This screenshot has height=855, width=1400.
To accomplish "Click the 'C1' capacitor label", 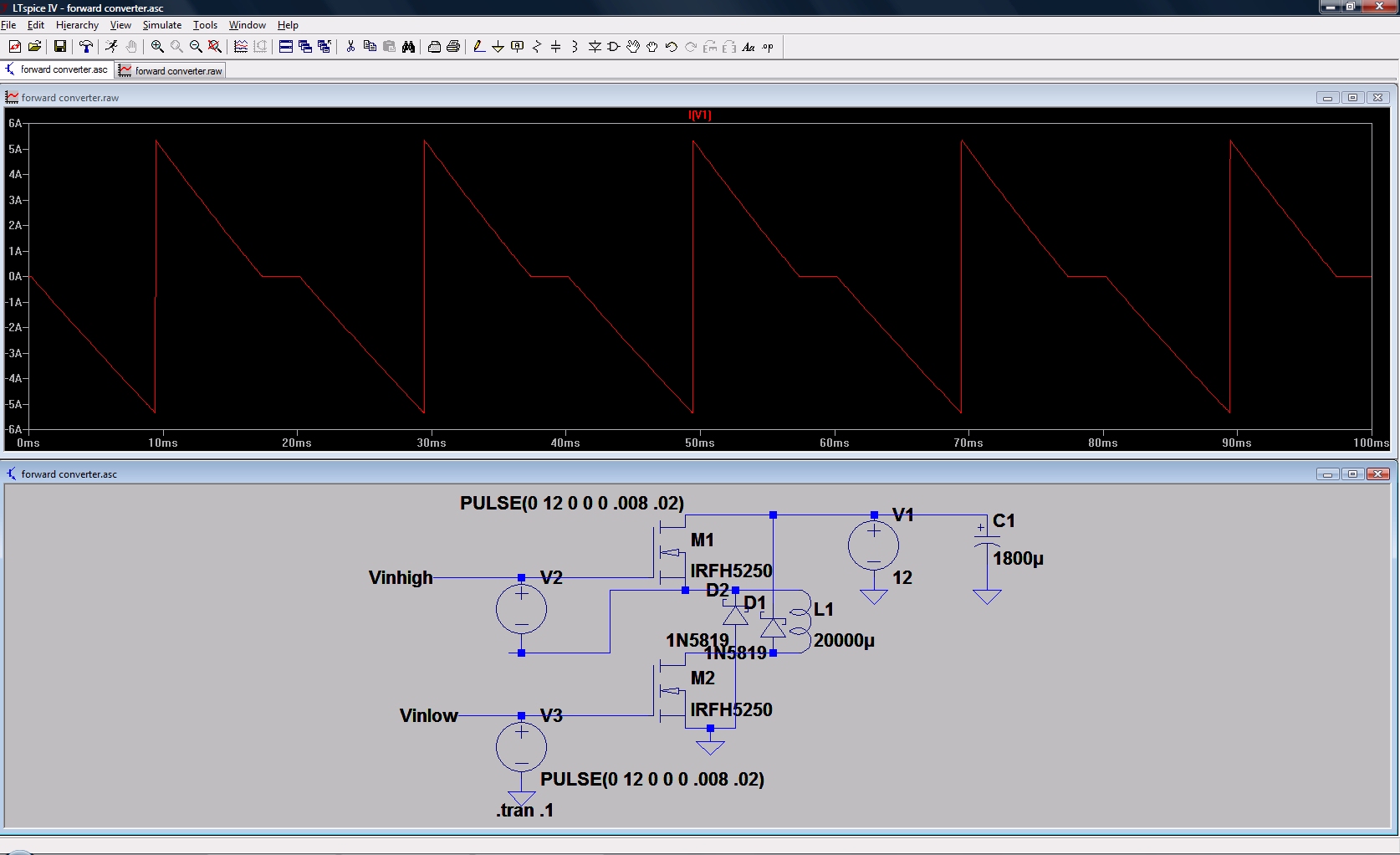I will pos(1004,521).
